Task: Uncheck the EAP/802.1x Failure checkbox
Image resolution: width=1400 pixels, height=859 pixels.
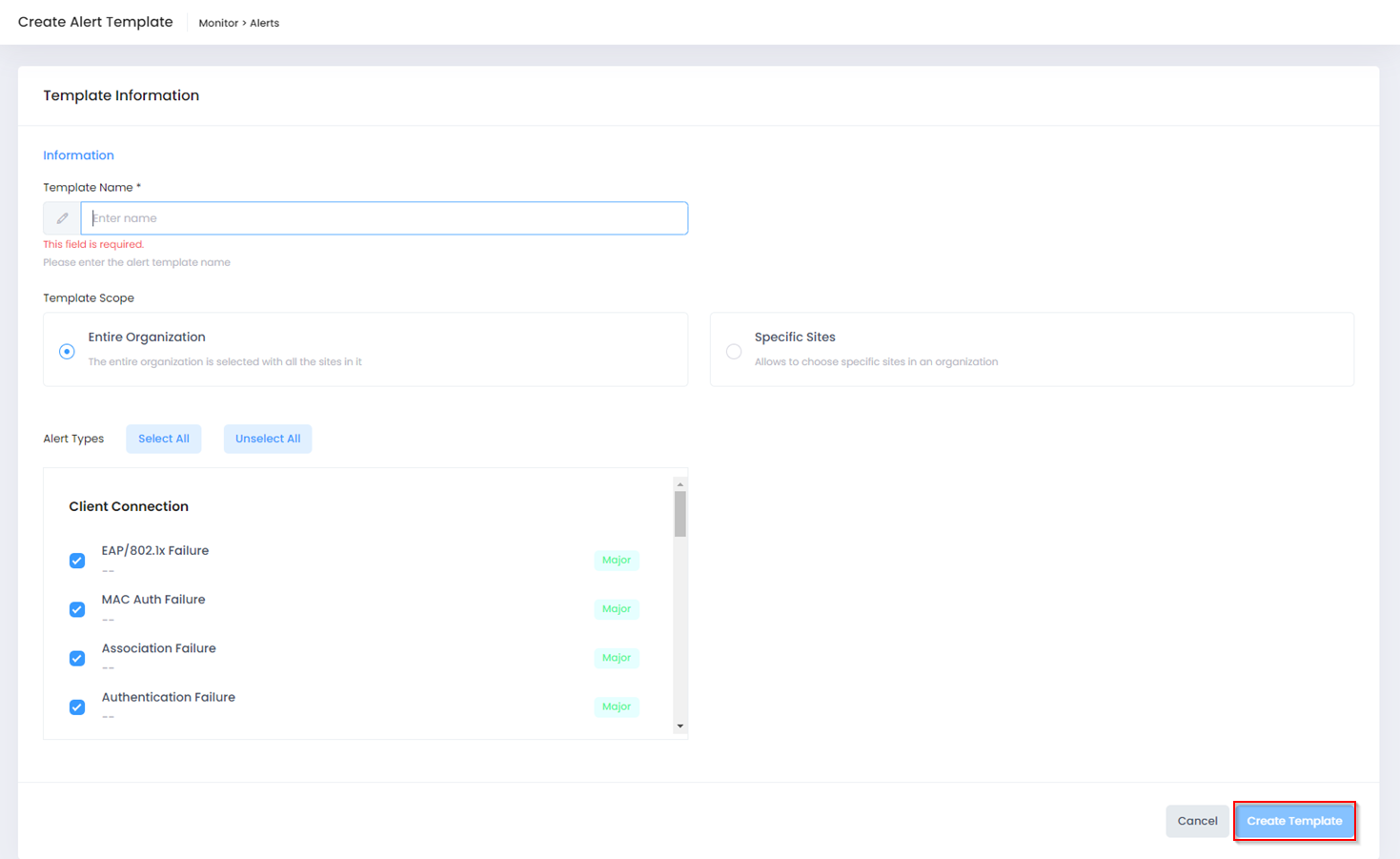Action: point(77,561)
